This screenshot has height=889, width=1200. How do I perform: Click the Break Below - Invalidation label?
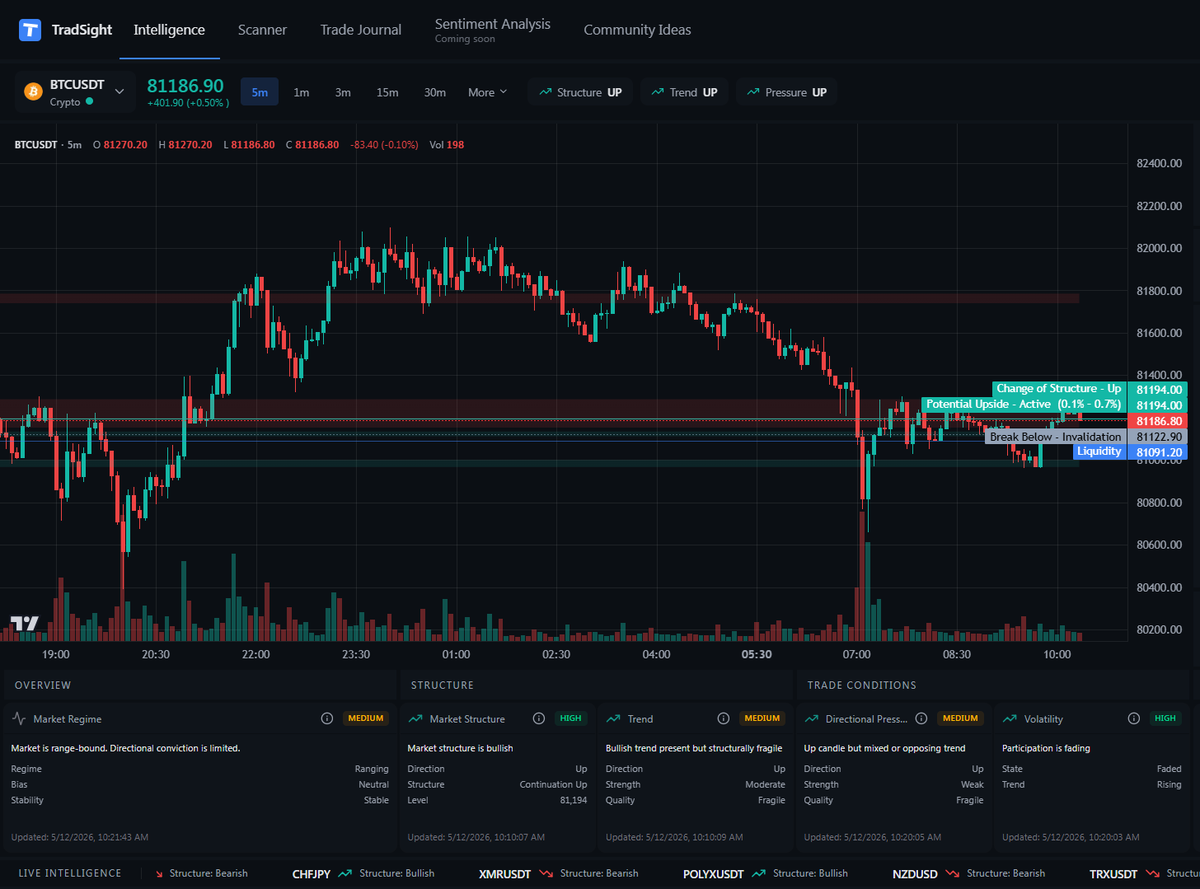(1056, 437)
